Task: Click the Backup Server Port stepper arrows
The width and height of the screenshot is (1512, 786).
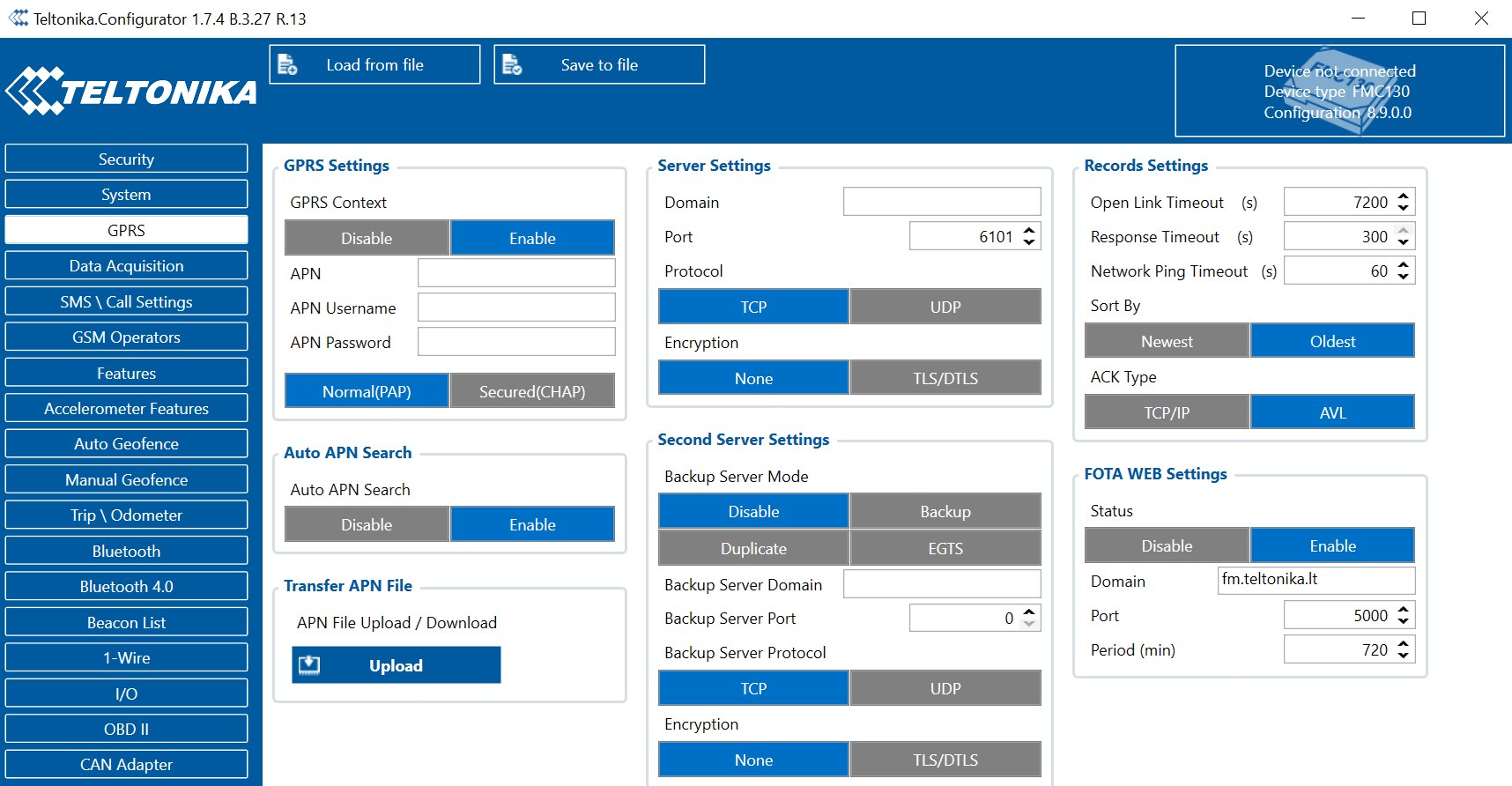Action: click(x=1029, y=618)
